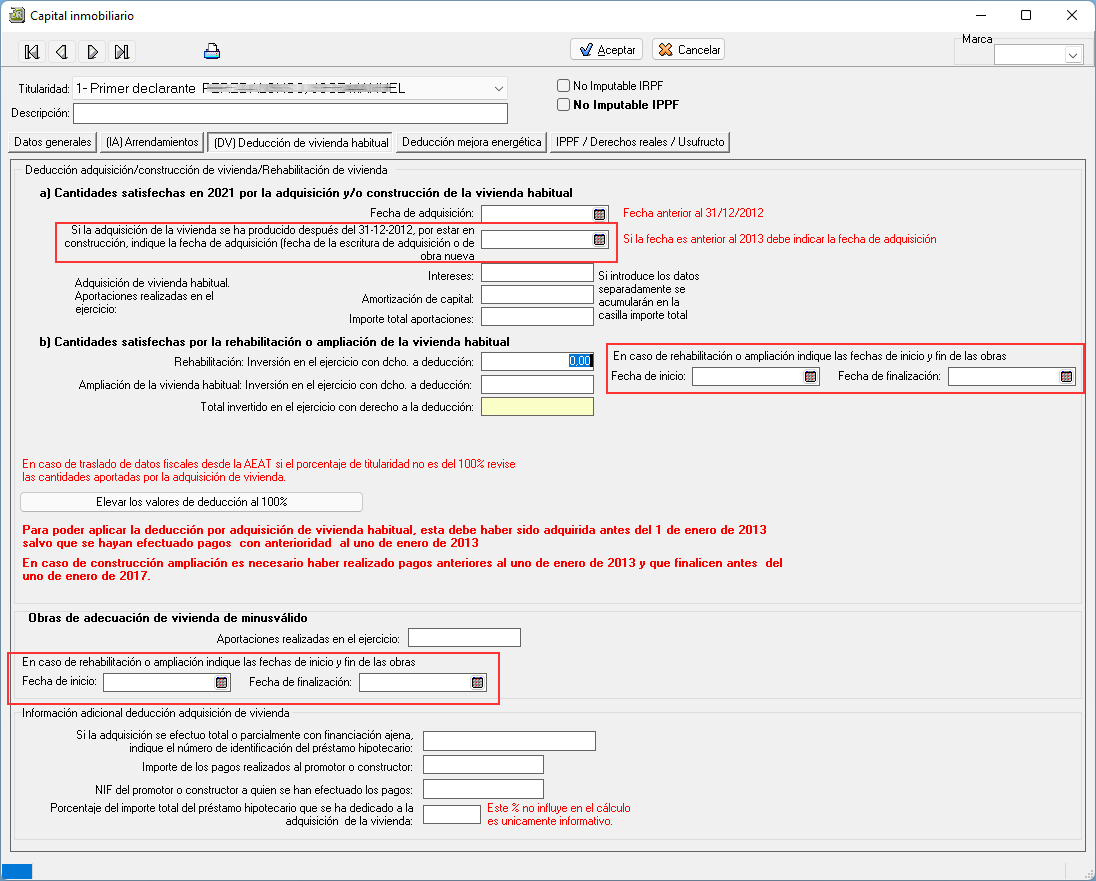Enable No Imputable IPPF checkbox
The width and height of the screenshot is (1096, 881).
coord(563,105)
